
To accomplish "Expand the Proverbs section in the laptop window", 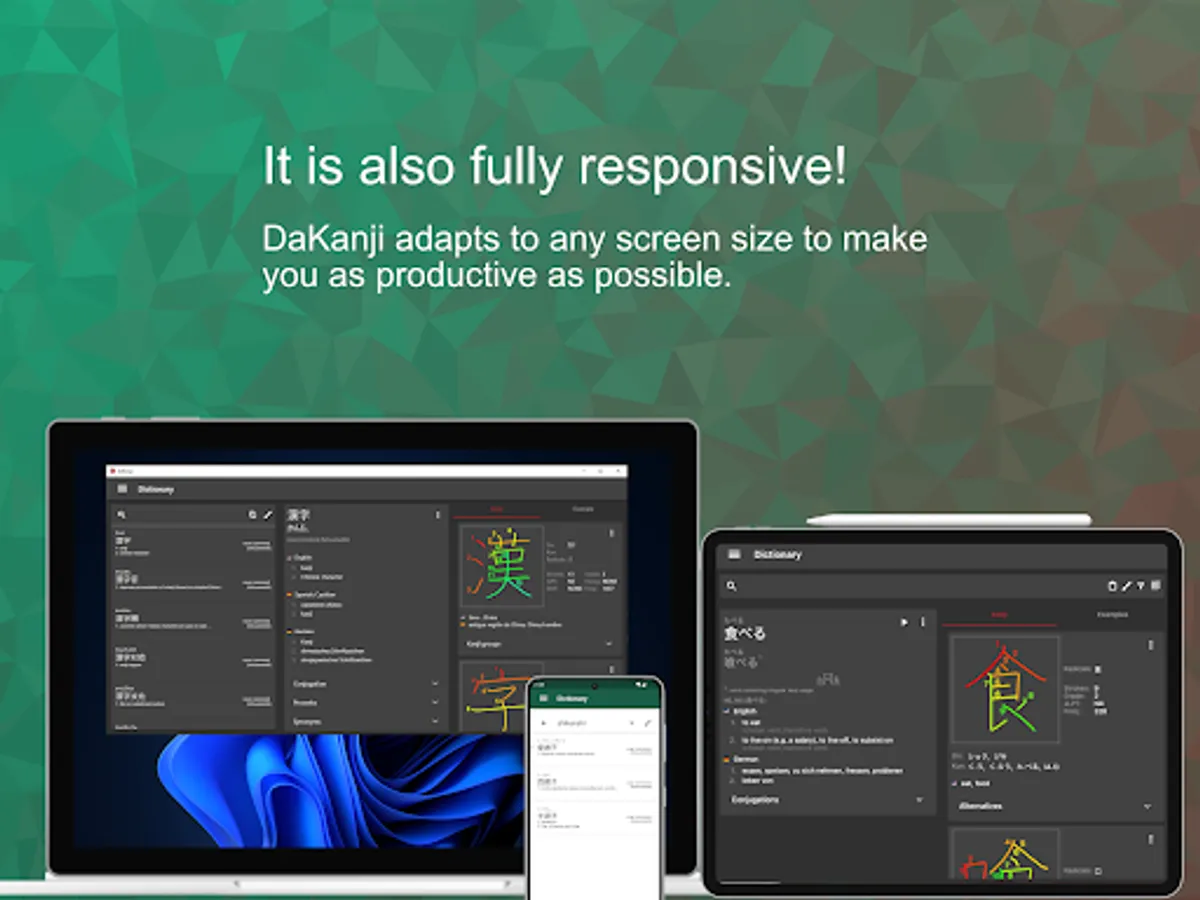I will [x=366, y=703].
